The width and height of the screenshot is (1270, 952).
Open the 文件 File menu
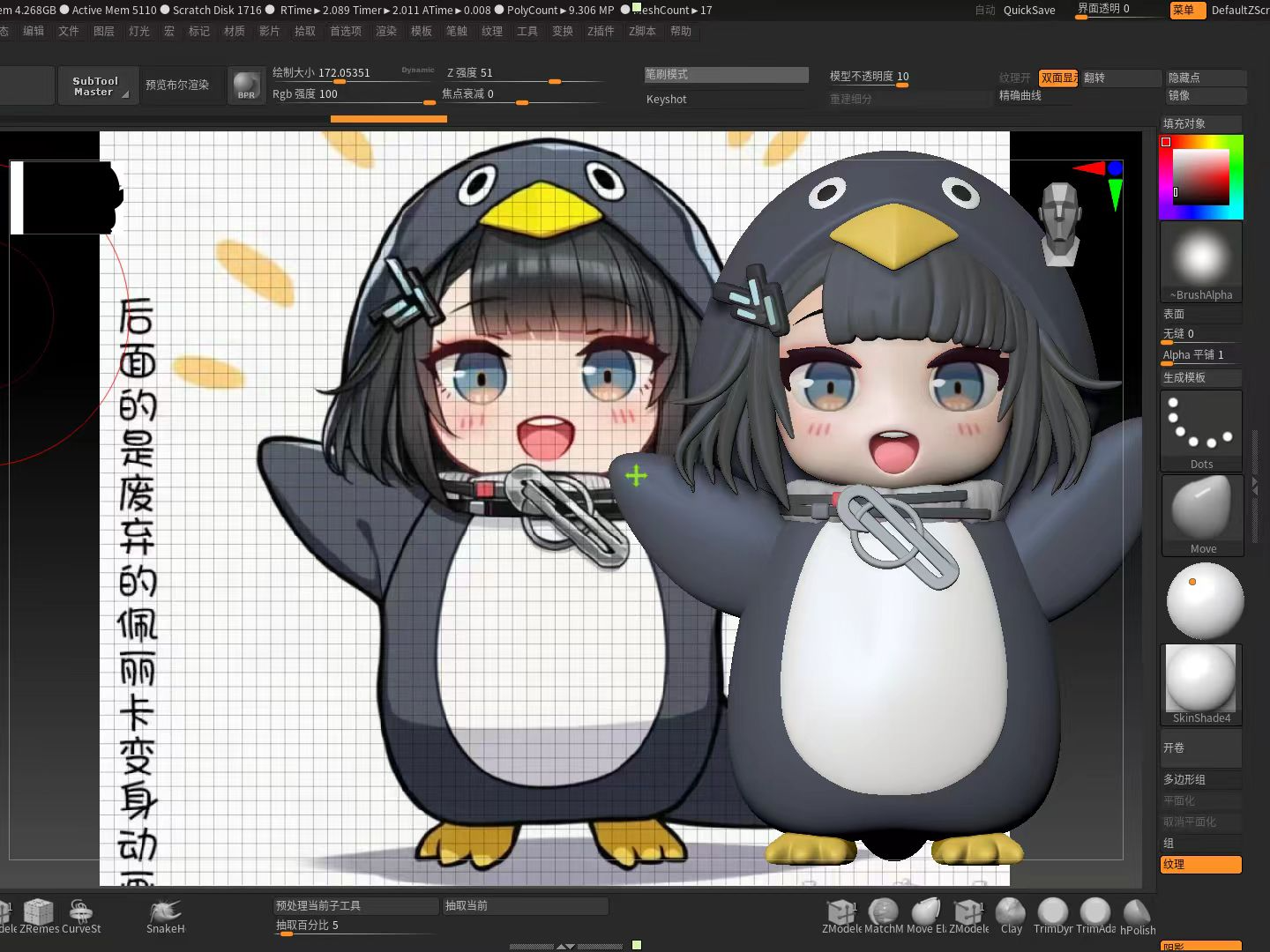69,31
